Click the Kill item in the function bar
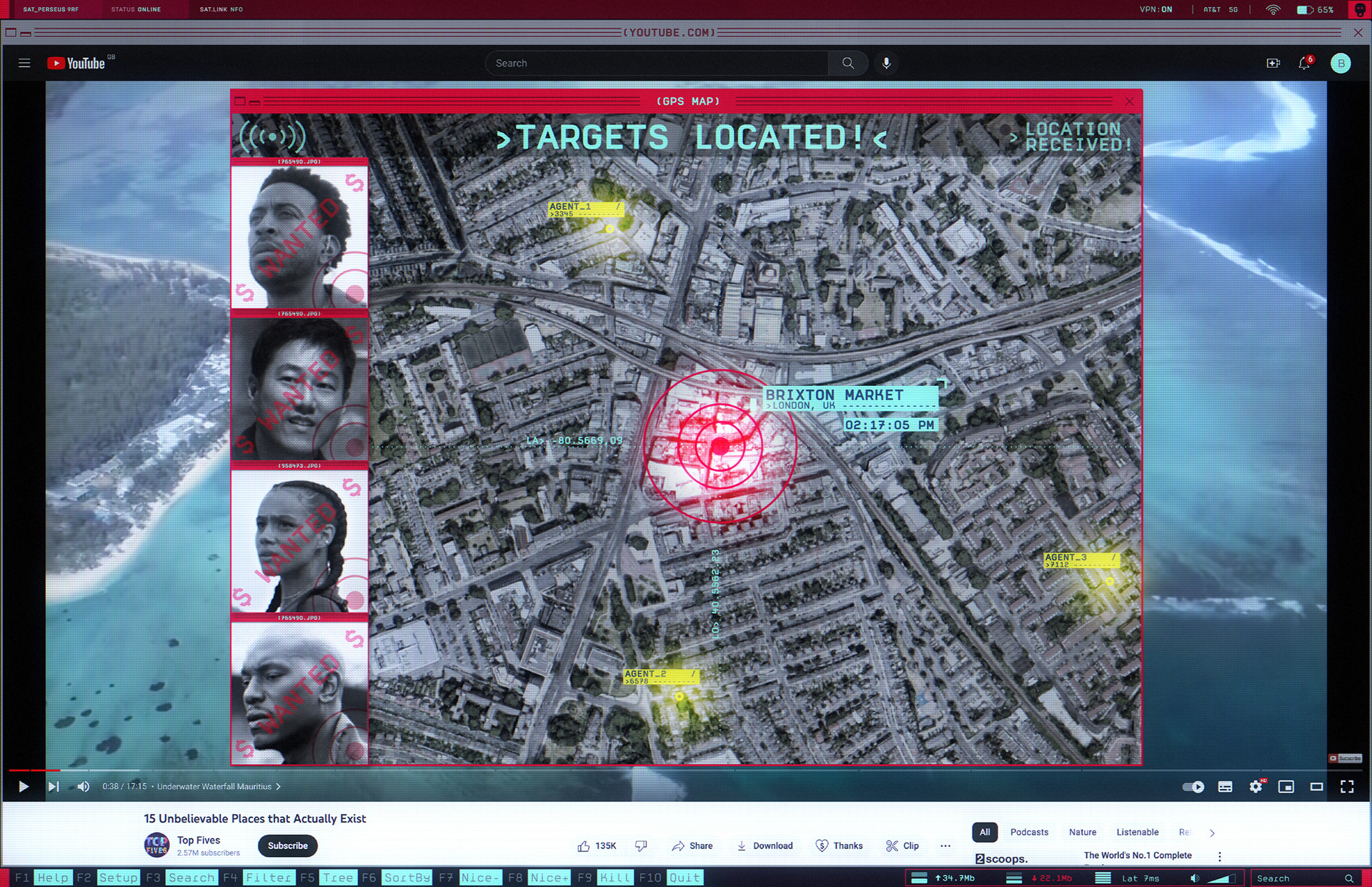Image resolution: width=1372 pixels, height=887 pixels. (615, 878)
